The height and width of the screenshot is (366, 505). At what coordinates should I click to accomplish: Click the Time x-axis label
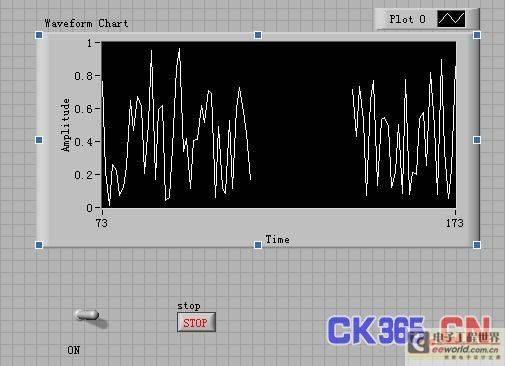(277, 239)
